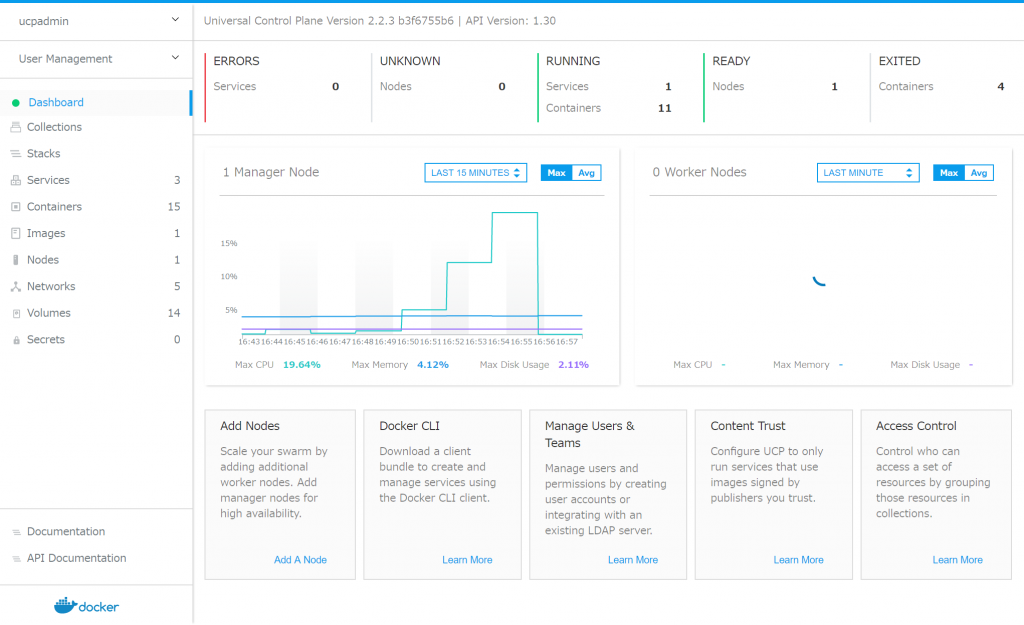
Task: Click the 0 Worker Nodes title
Action: (699, 172)
